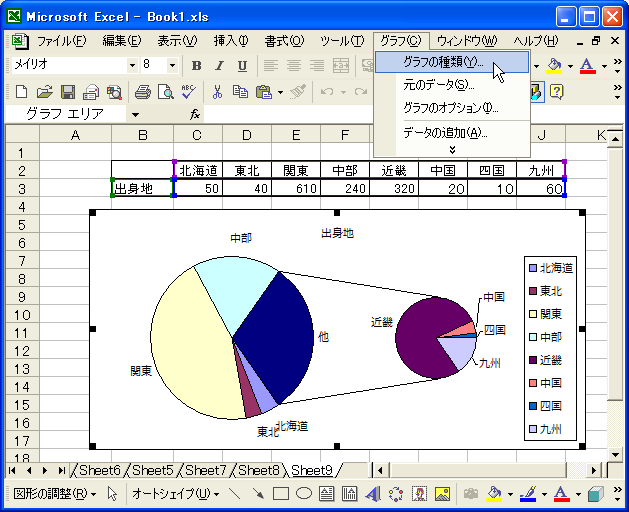Open 図形の調整 dropdown menu

[x=55, y=494]
